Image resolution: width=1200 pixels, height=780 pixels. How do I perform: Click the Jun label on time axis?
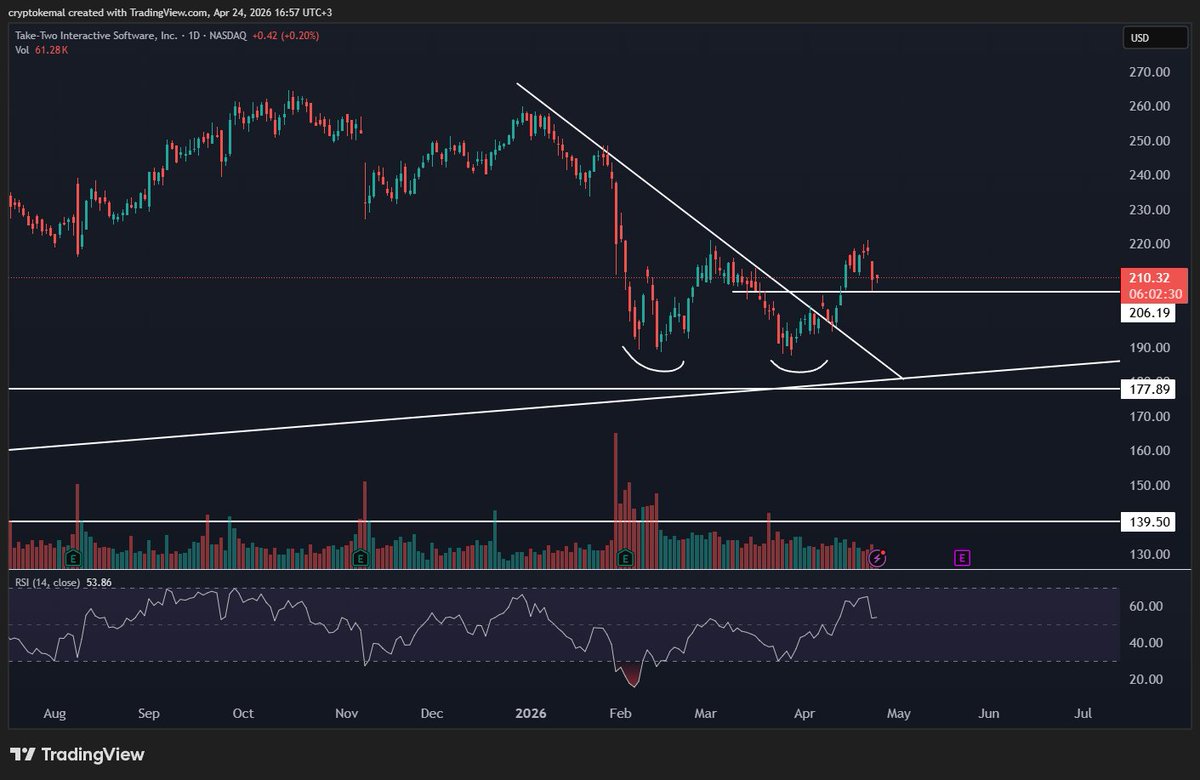988,714
